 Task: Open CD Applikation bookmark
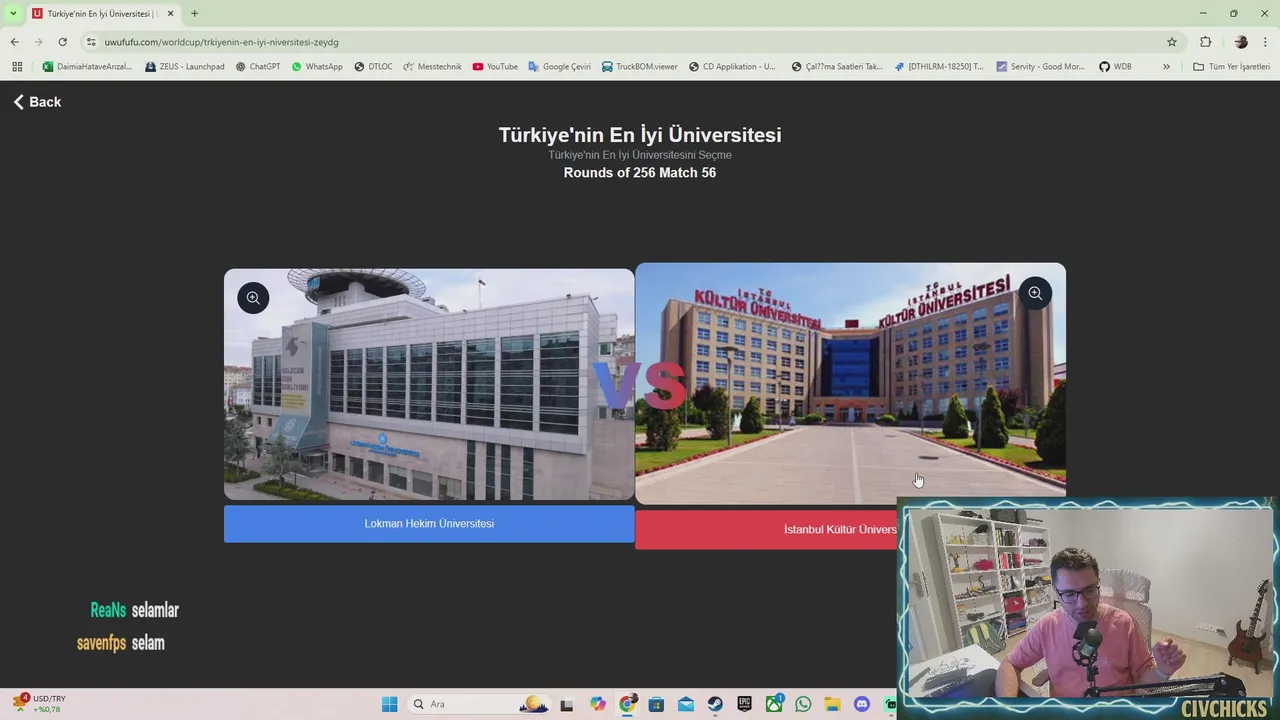732,67
